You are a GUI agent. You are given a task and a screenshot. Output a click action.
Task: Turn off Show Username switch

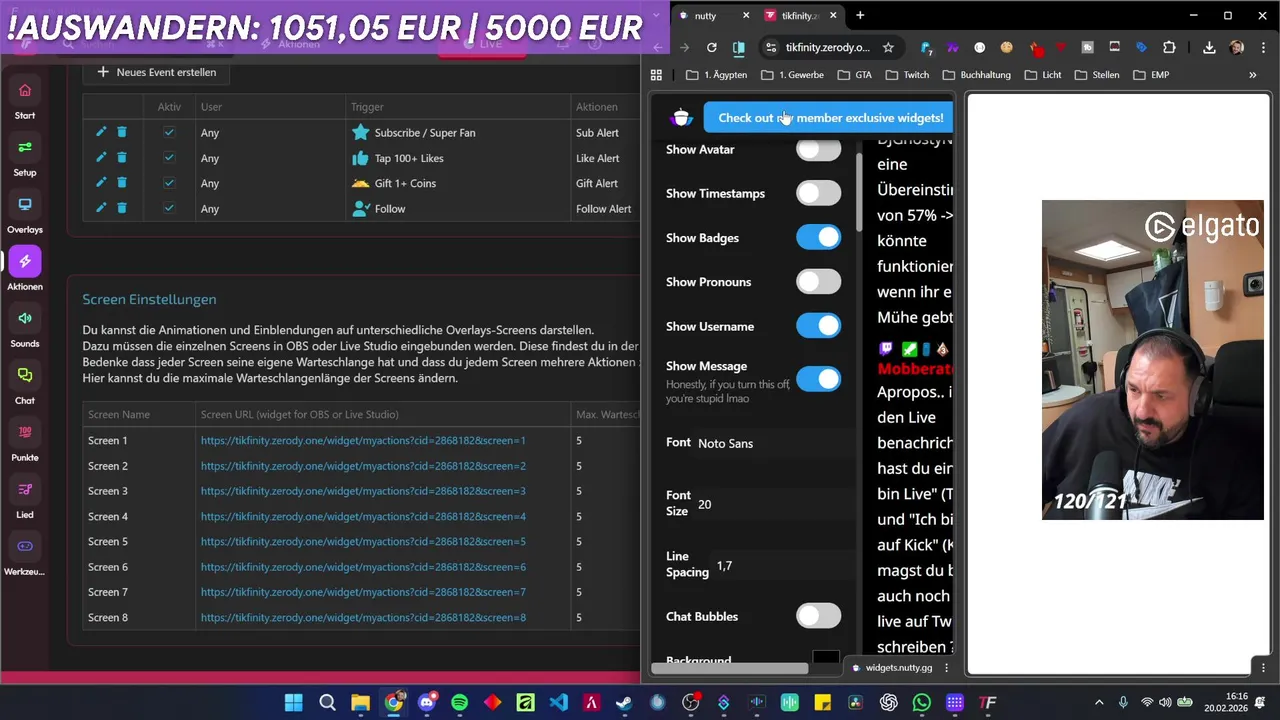point(818,325)
